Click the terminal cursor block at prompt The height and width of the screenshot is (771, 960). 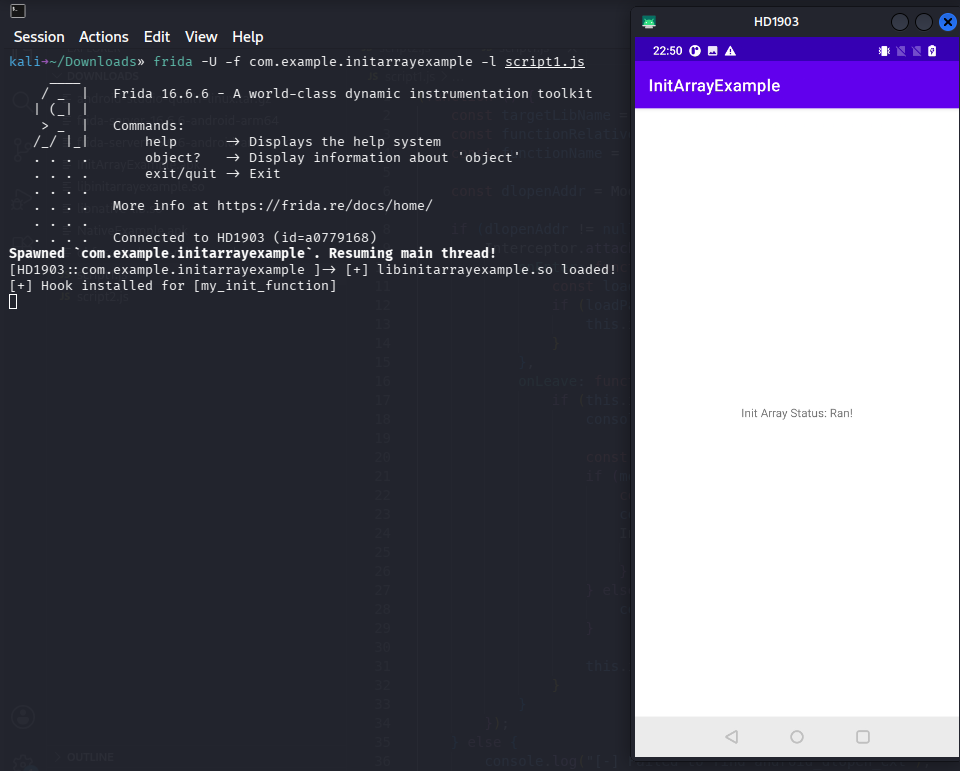pos(13,301)
